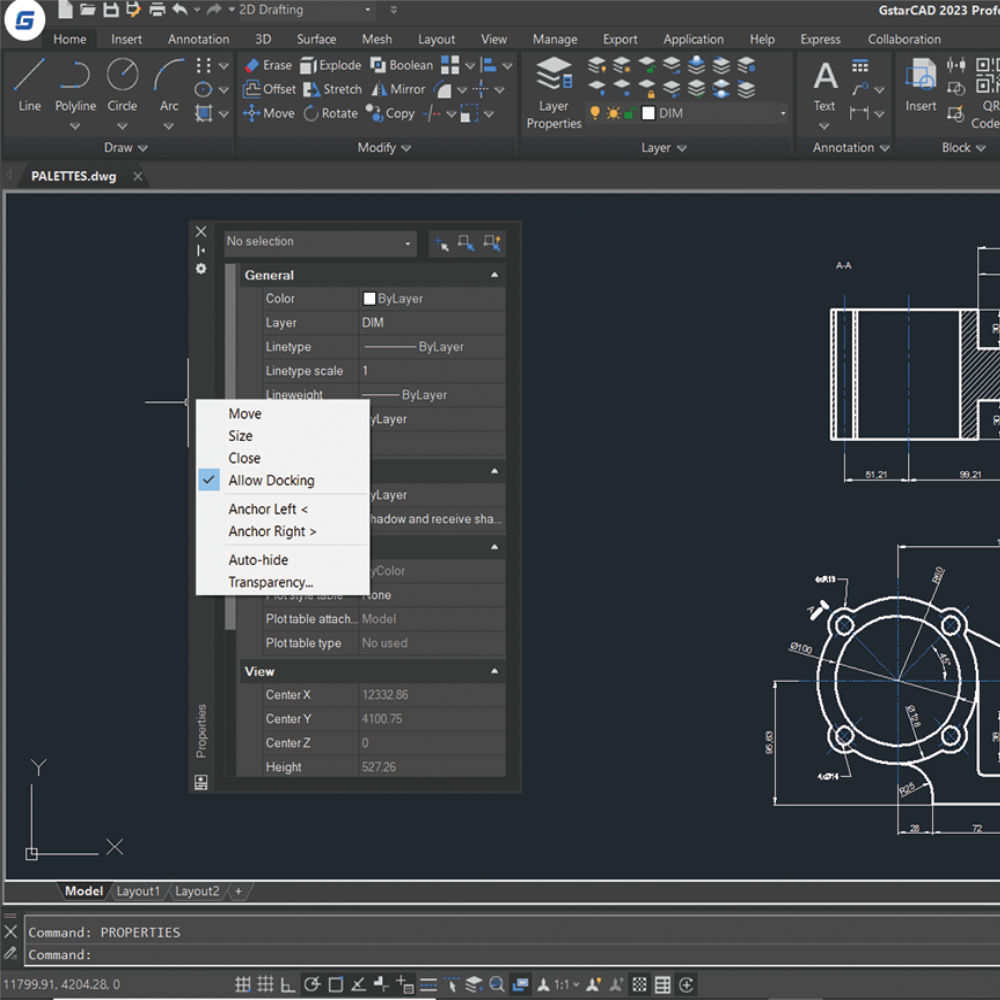The width and height of the screenshot is (1000, 1000).
Task: Toggle layer on/off lightbulb icon
Action: tap(595, 113)
